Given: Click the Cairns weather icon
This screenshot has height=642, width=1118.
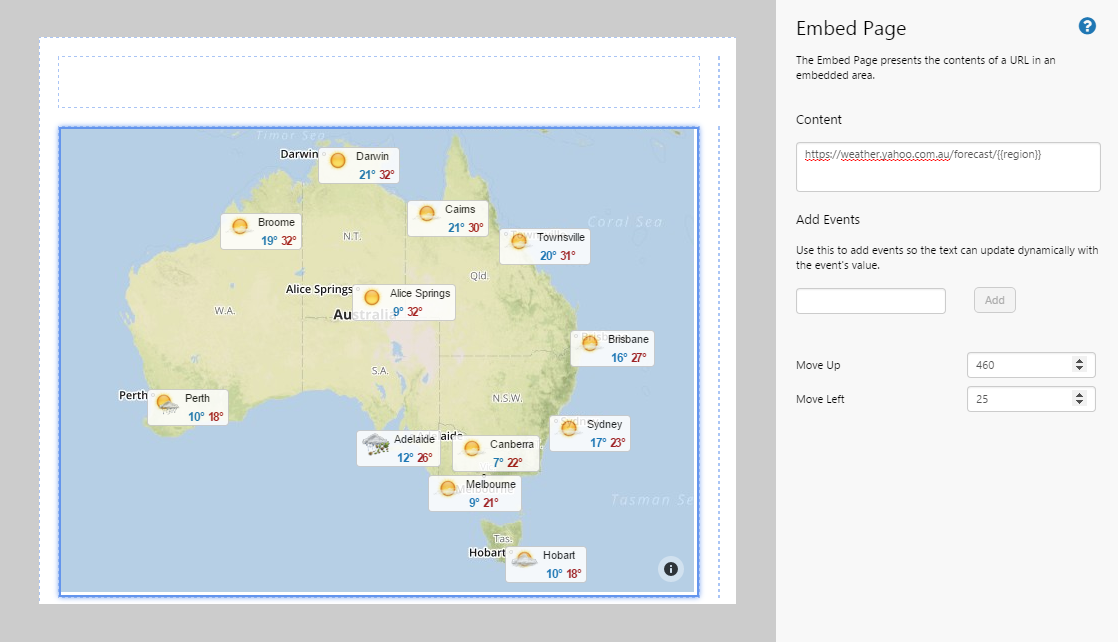Looking at the screenshot, I should point(425,212).
